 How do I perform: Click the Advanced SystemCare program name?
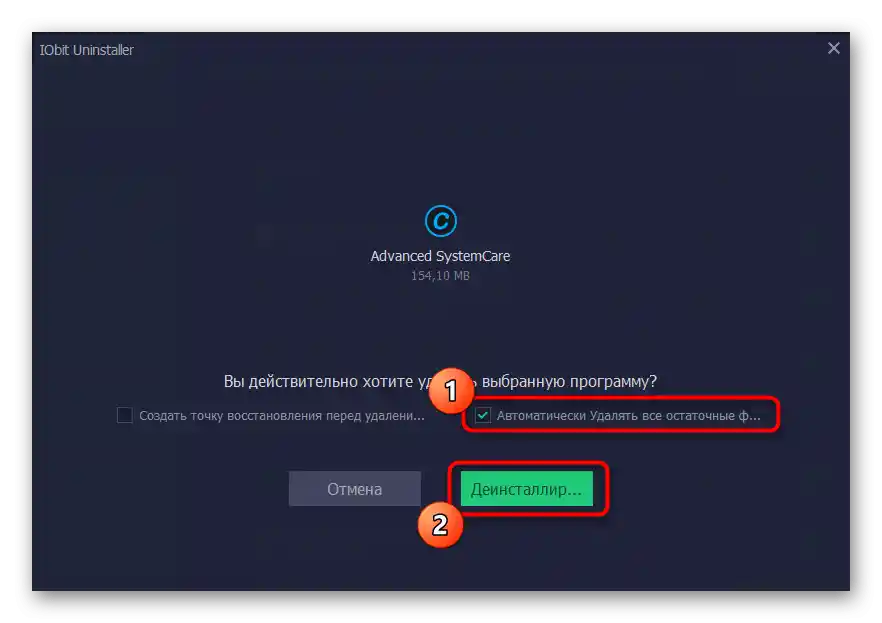coord(440,256)
